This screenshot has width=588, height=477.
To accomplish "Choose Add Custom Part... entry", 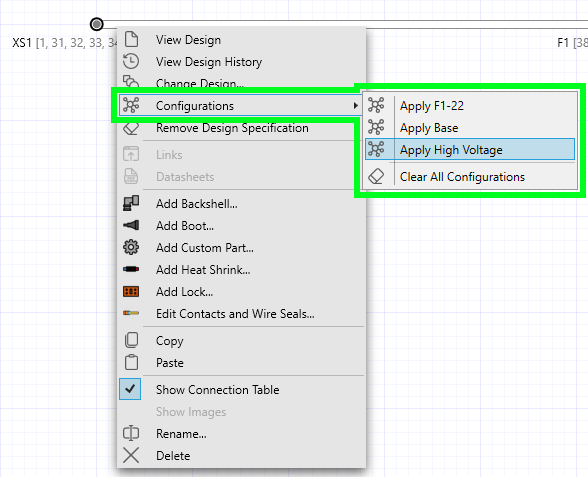I will [x=241, y=248].
